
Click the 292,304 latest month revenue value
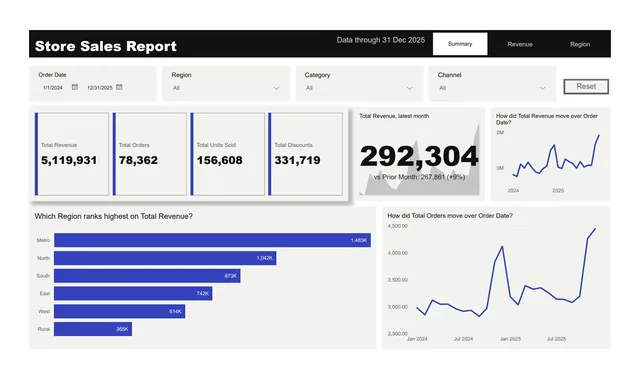coord(419,156)
